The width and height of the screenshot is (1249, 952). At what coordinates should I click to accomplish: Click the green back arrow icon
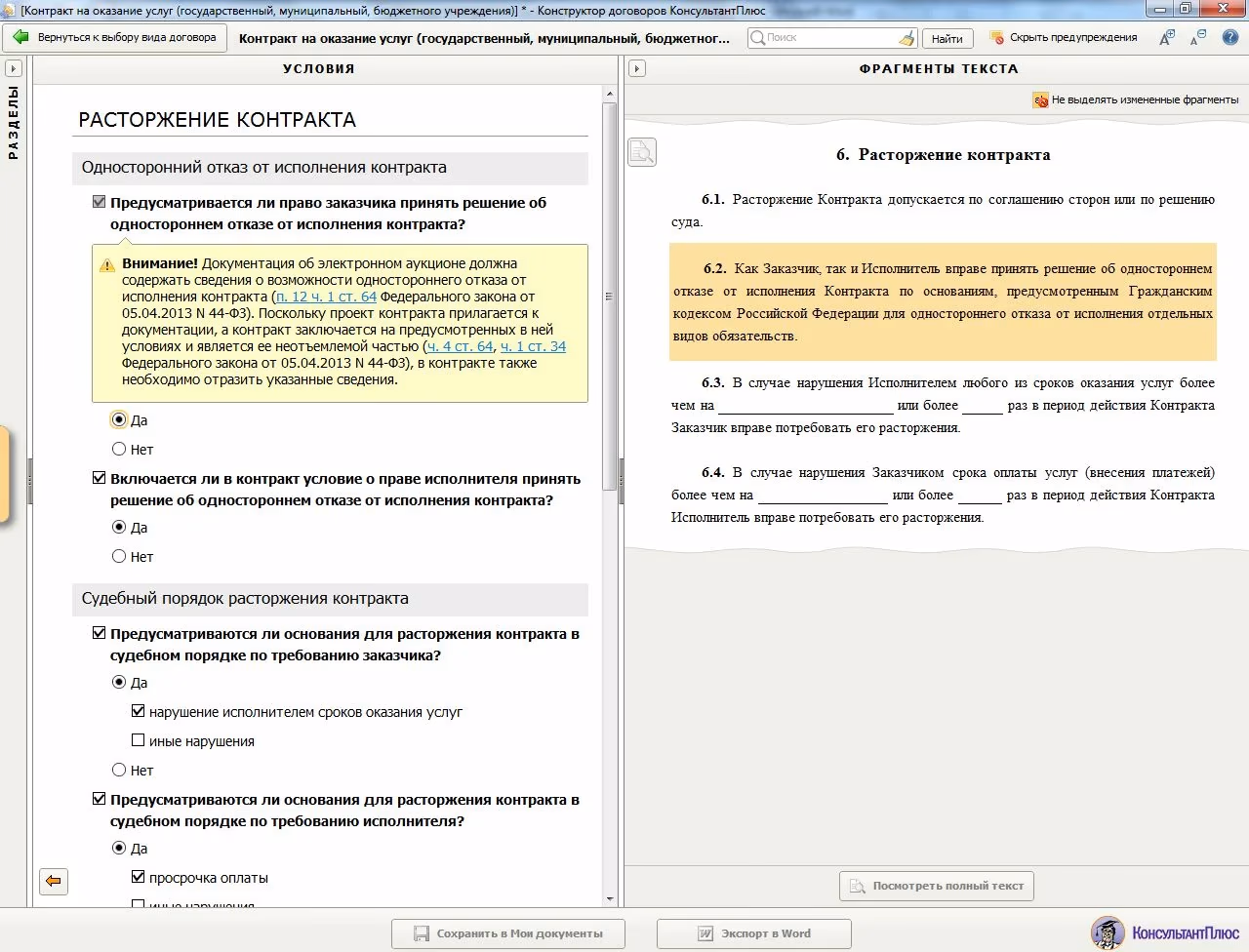20,38
